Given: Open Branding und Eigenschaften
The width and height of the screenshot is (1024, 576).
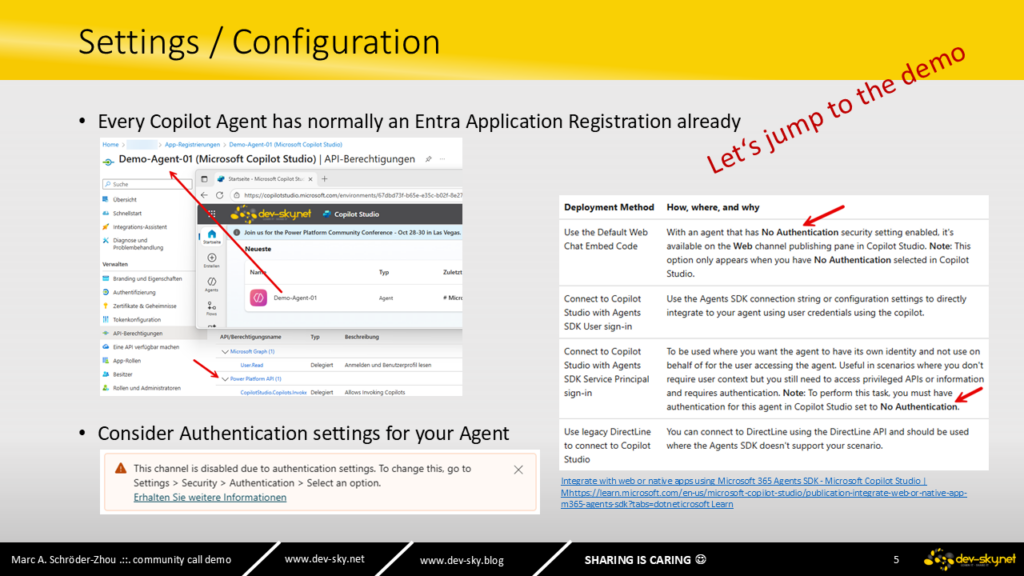Looking at the screenshot, I should 147,279.
